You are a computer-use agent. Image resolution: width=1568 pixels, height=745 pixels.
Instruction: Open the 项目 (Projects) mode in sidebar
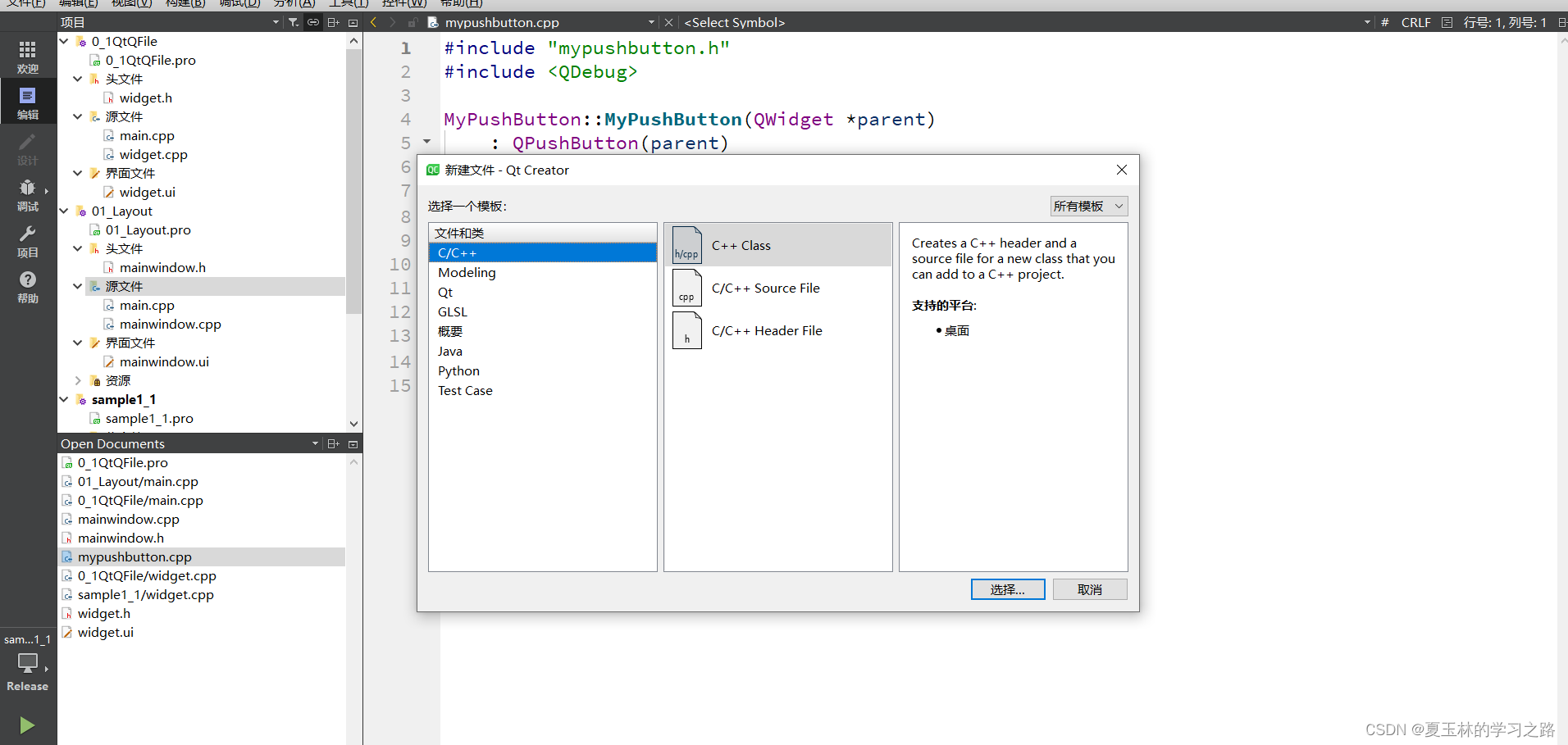[x=28, y=240]
